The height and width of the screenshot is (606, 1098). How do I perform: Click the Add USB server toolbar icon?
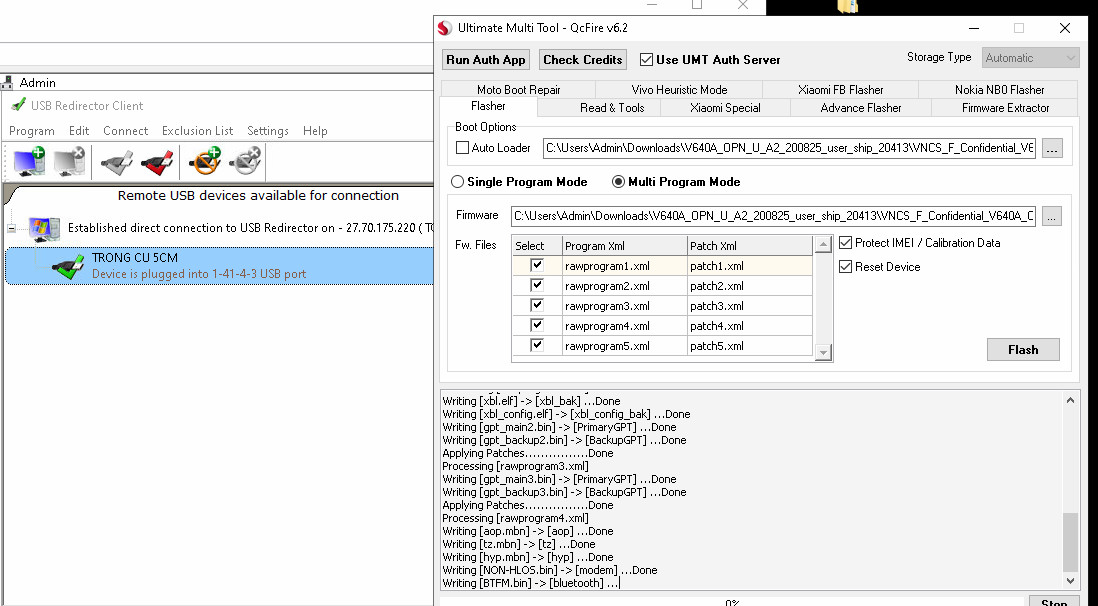[29, 162]
